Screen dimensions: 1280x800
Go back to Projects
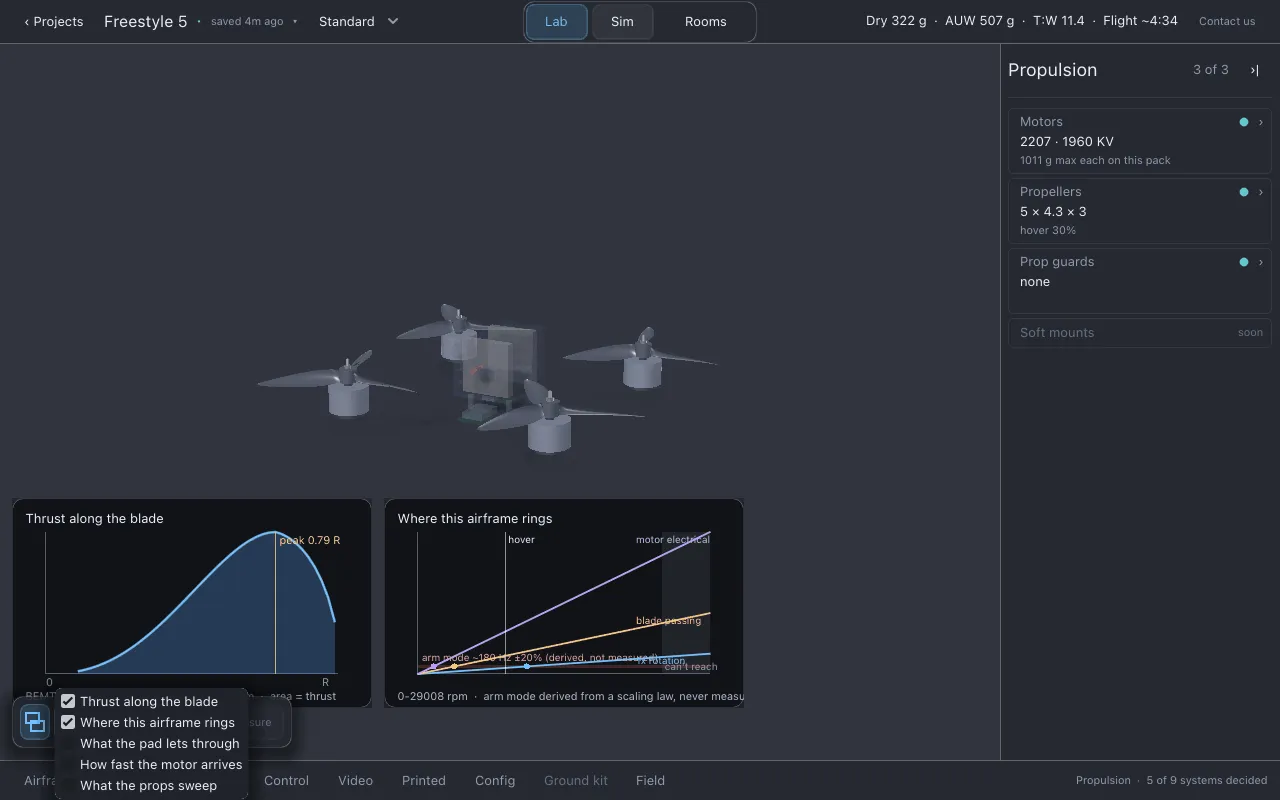tap(54, 21)
